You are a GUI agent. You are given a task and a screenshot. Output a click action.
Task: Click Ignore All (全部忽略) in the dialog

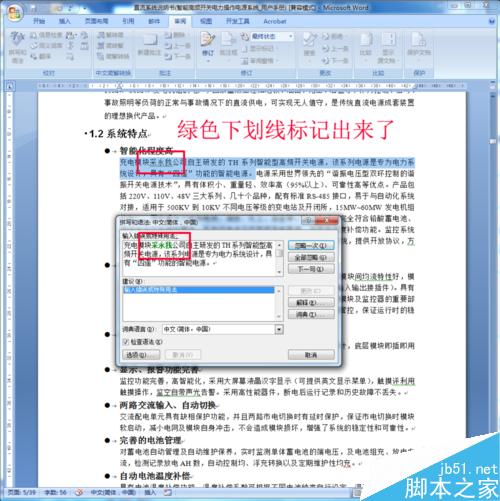(311, 257)
